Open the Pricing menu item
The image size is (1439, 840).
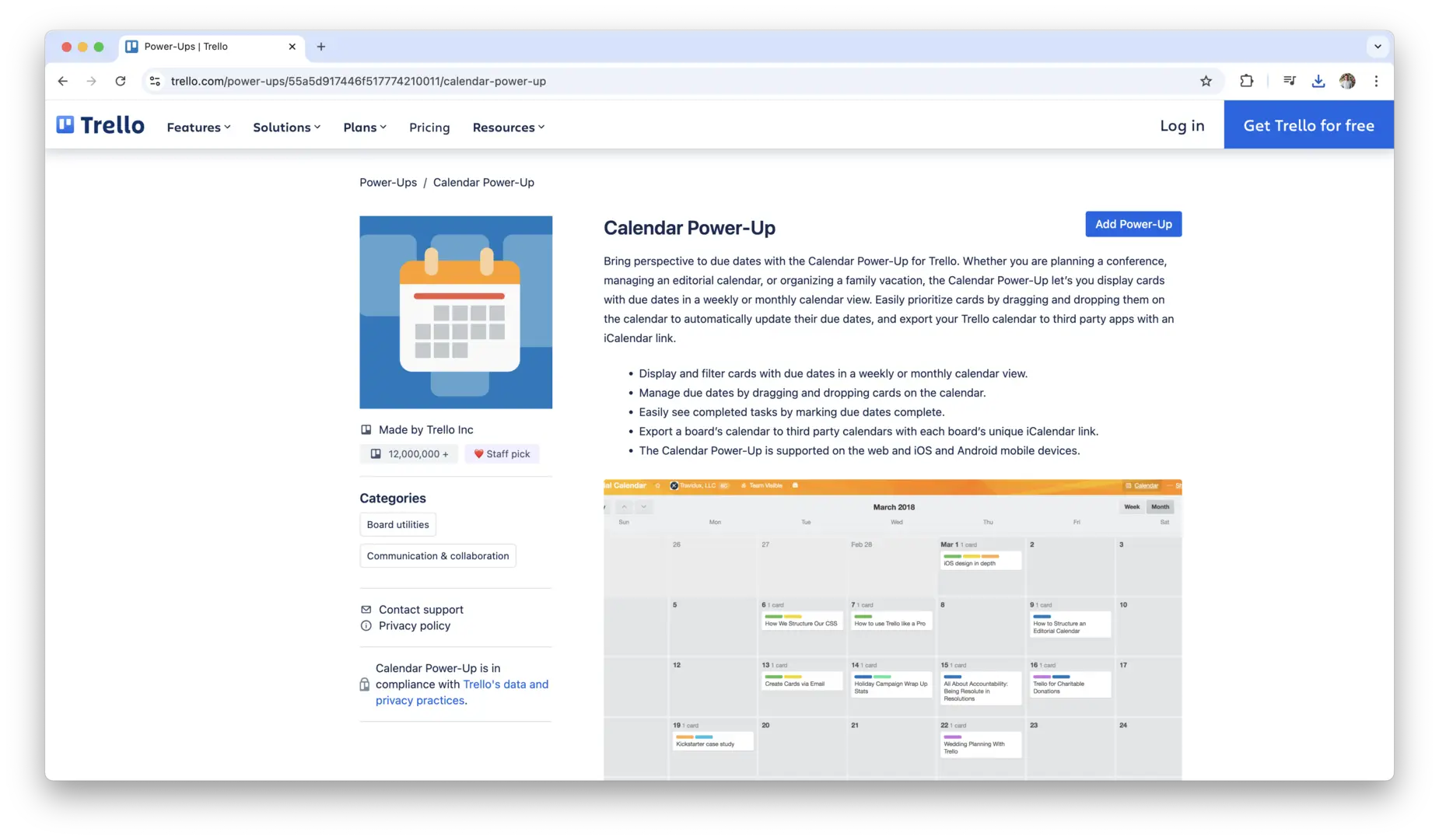click(429, 128)
